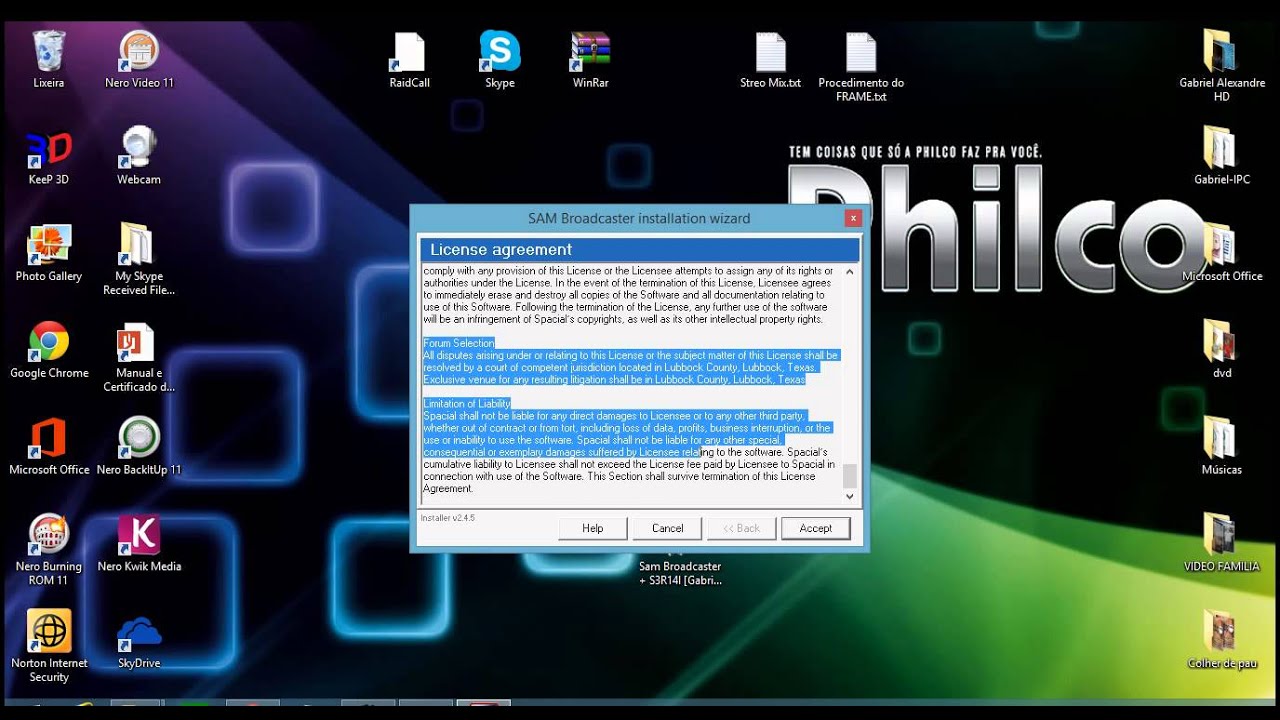Viewport: 1280px width, 720px height.
Task: Open the RaidCall desktop shortcut
Action: 409,58
